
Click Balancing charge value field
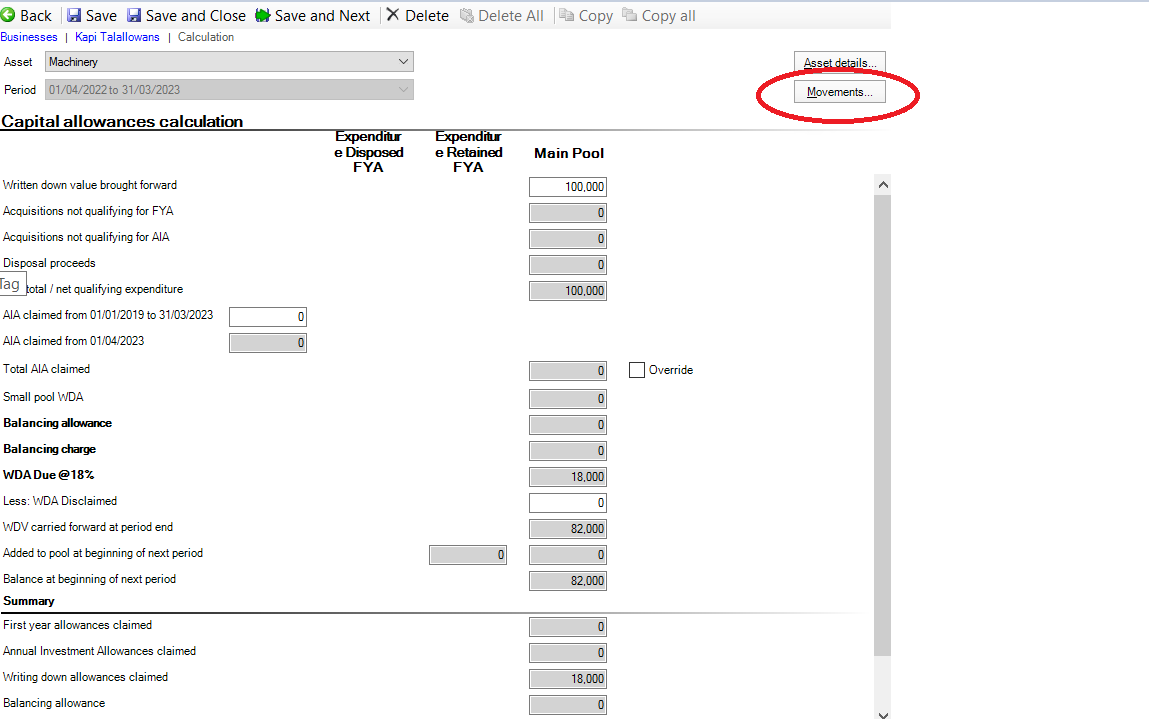(x=568, y=451)
